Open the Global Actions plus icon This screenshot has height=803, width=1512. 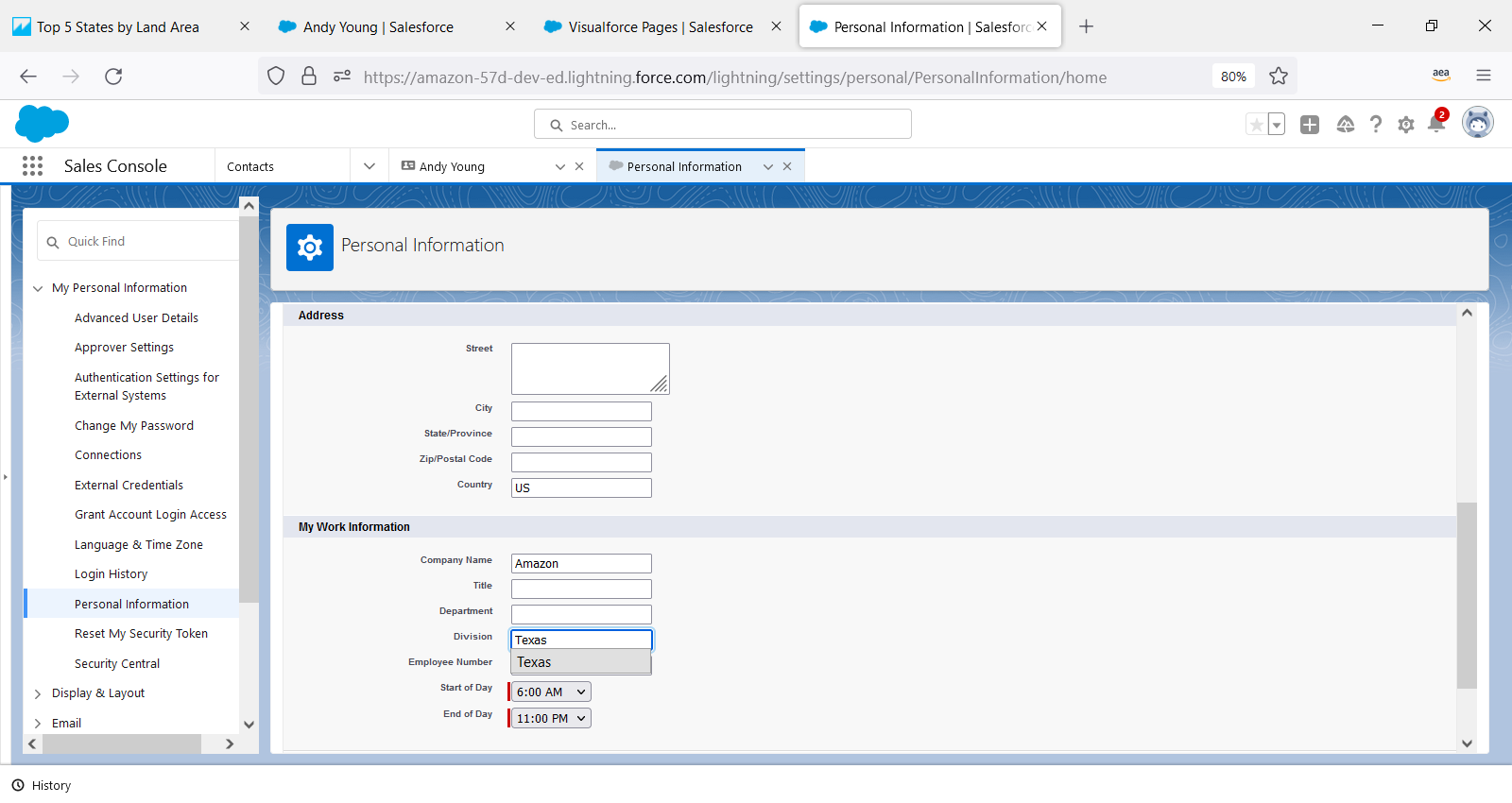[x=1310, y=125]
